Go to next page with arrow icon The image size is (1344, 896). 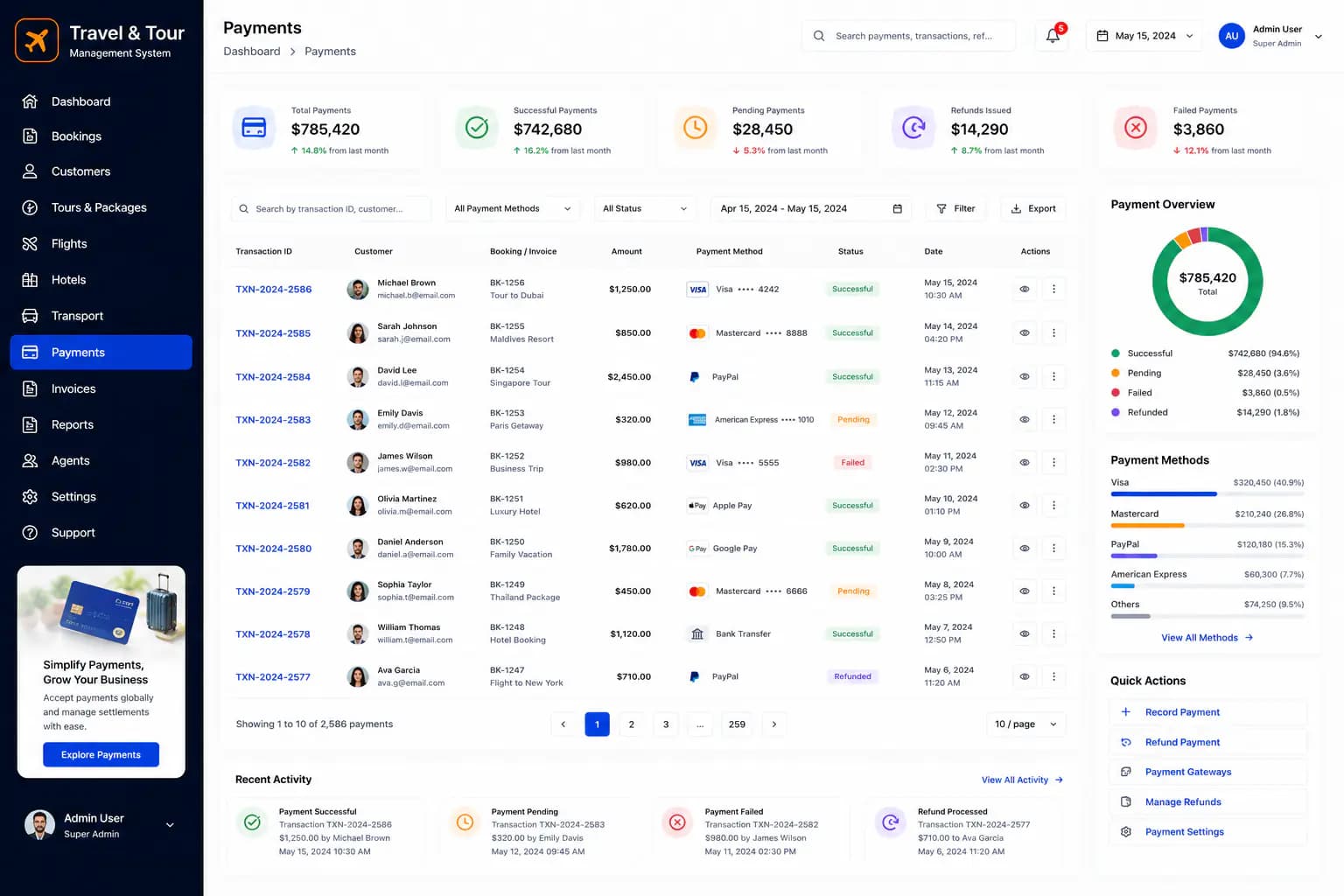[773, 724]
